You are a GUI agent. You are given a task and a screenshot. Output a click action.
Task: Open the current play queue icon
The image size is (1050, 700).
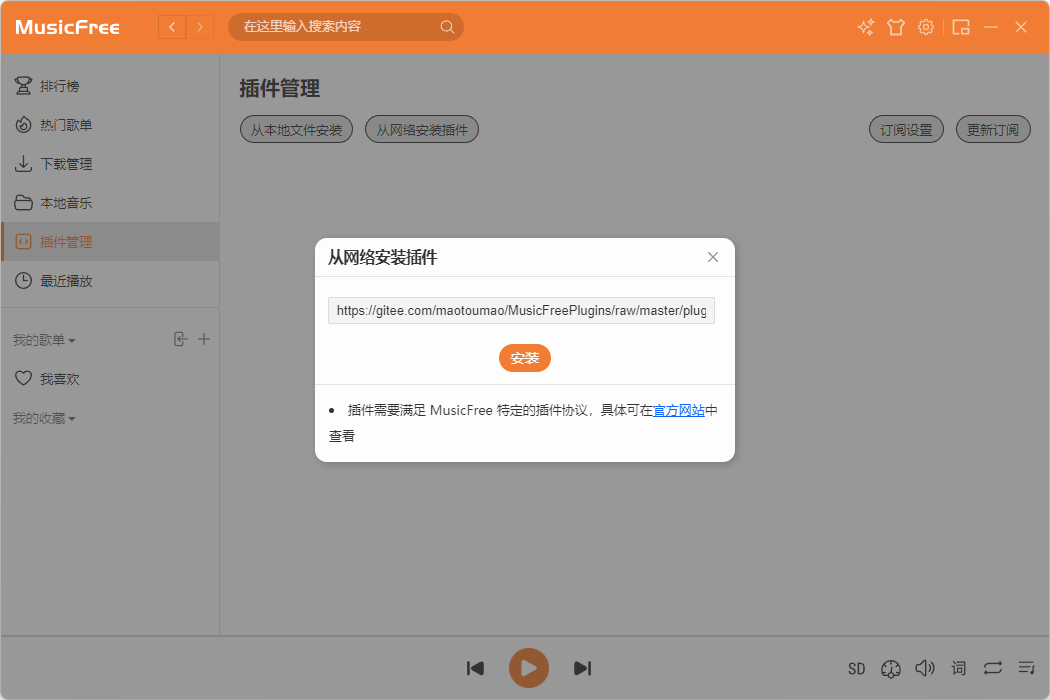[x=1026, y=668]
